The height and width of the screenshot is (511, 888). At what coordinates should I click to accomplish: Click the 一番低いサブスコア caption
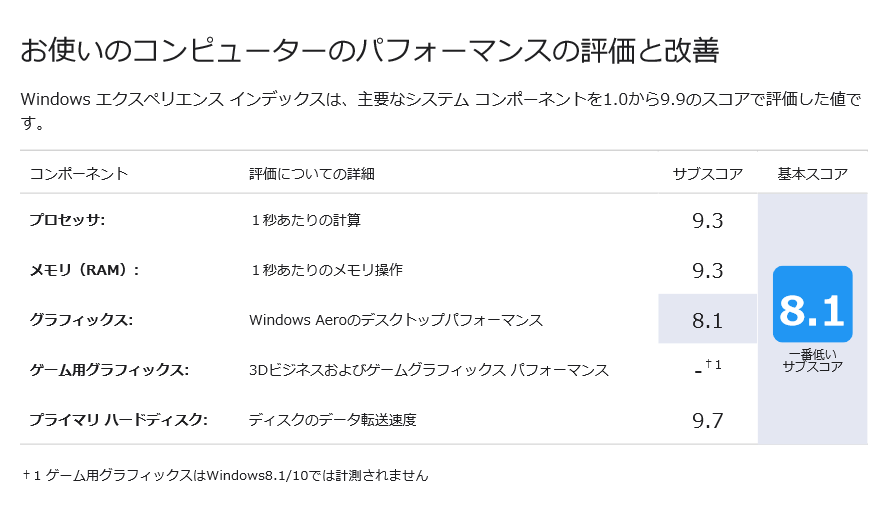[x=812, y=360]
